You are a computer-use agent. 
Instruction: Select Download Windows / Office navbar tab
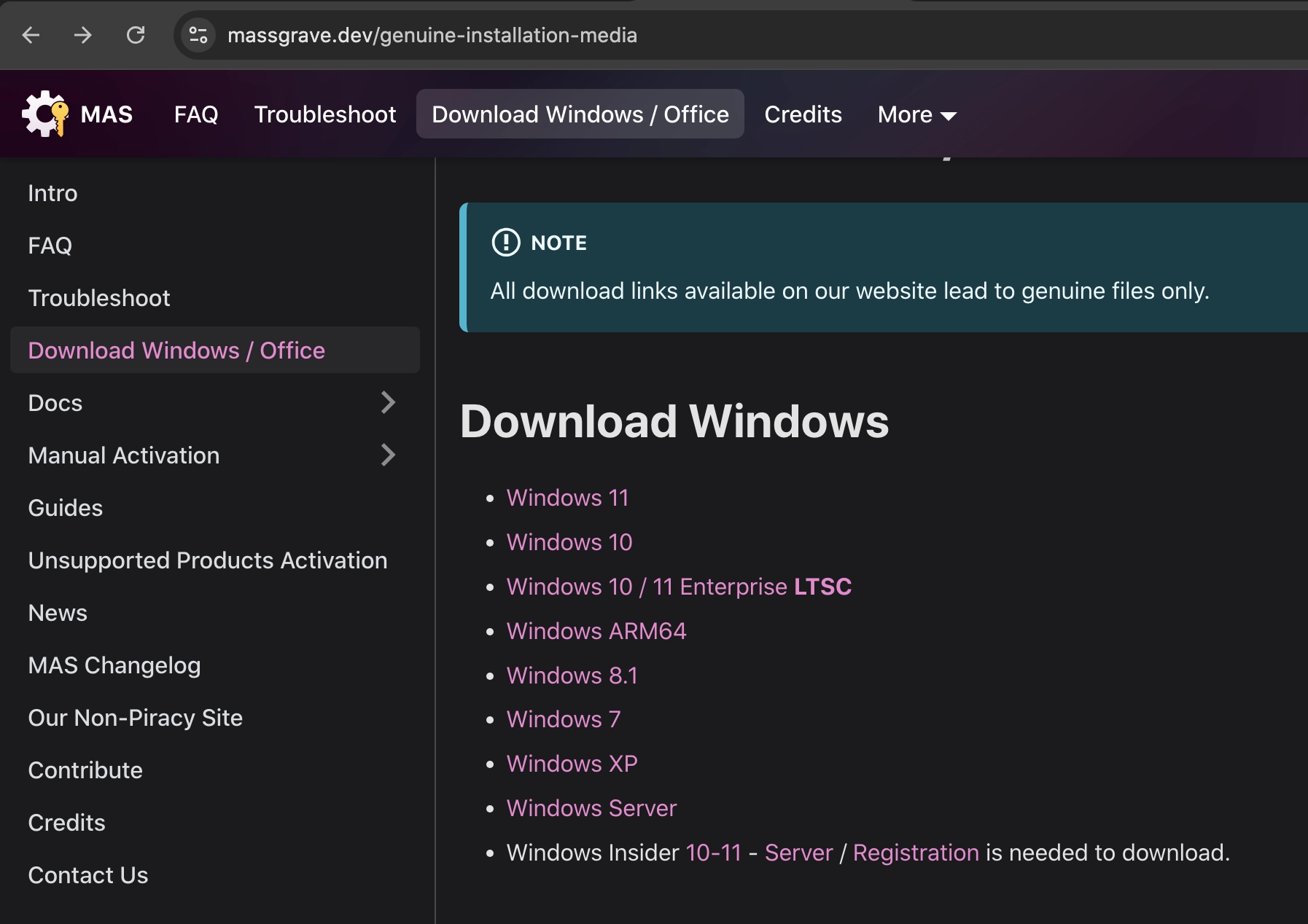580,114
